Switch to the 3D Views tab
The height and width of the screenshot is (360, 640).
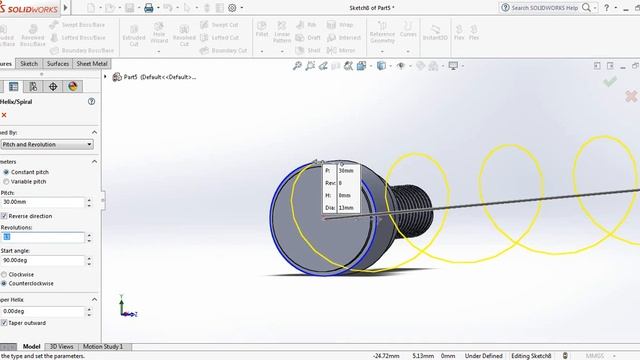click(x=61, y=347)
